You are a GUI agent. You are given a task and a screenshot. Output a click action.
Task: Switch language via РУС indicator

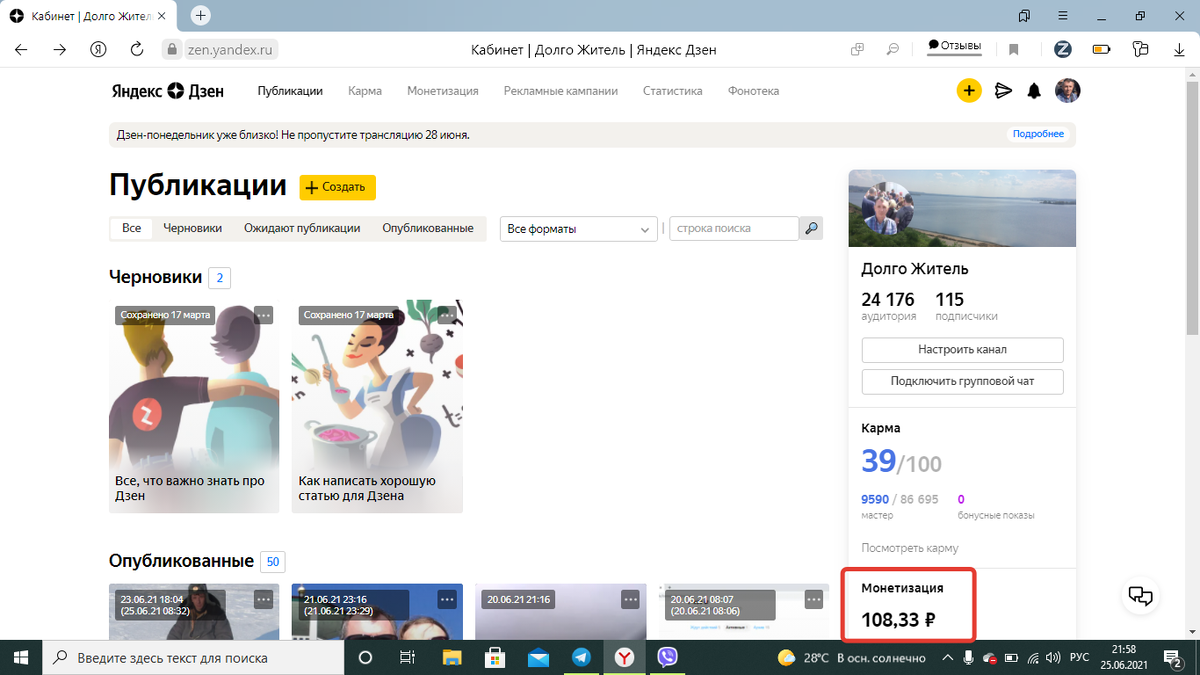tap(1081, 657)
